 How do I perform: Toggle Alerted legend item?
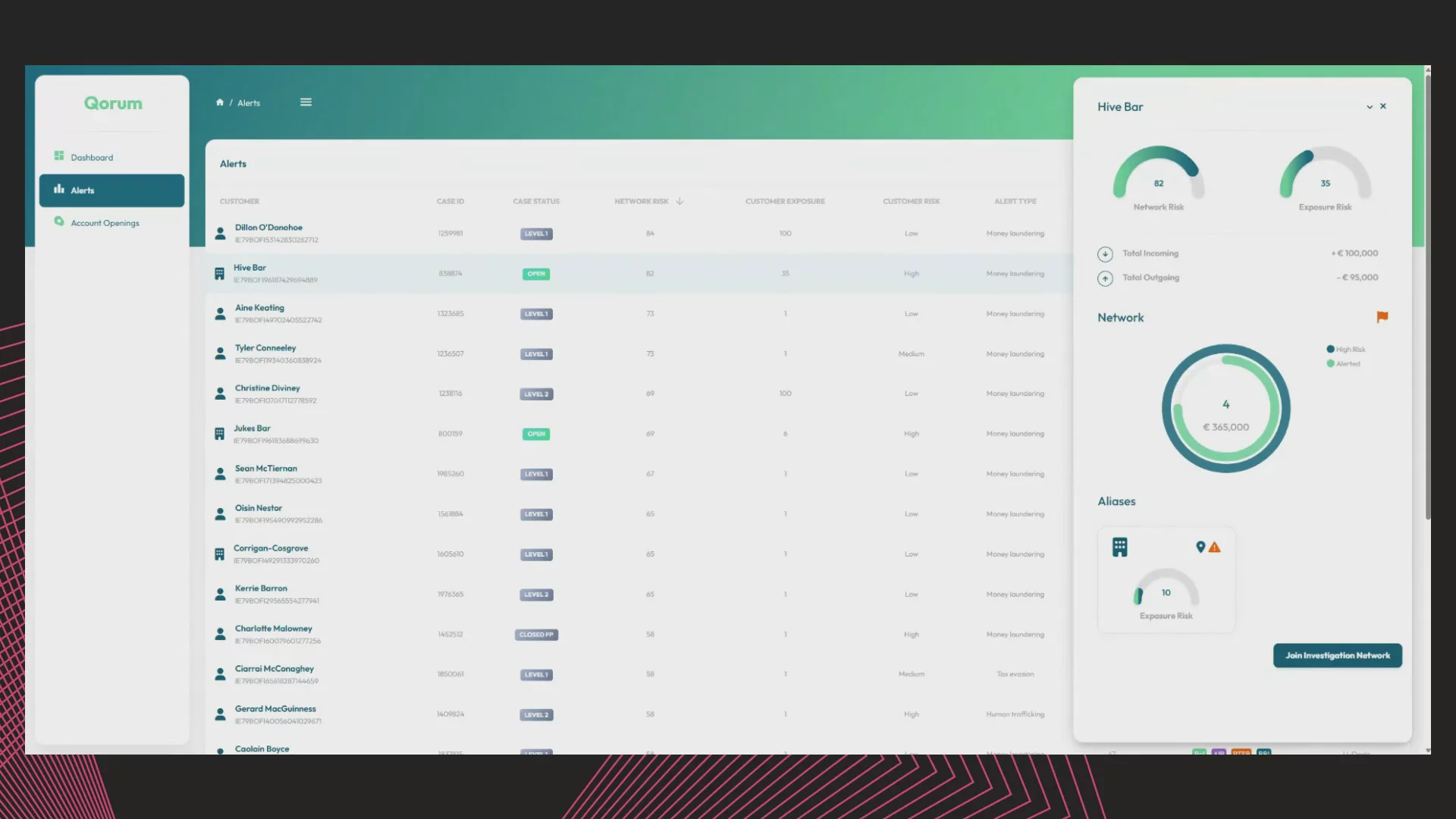click(x=1343, y=364)
